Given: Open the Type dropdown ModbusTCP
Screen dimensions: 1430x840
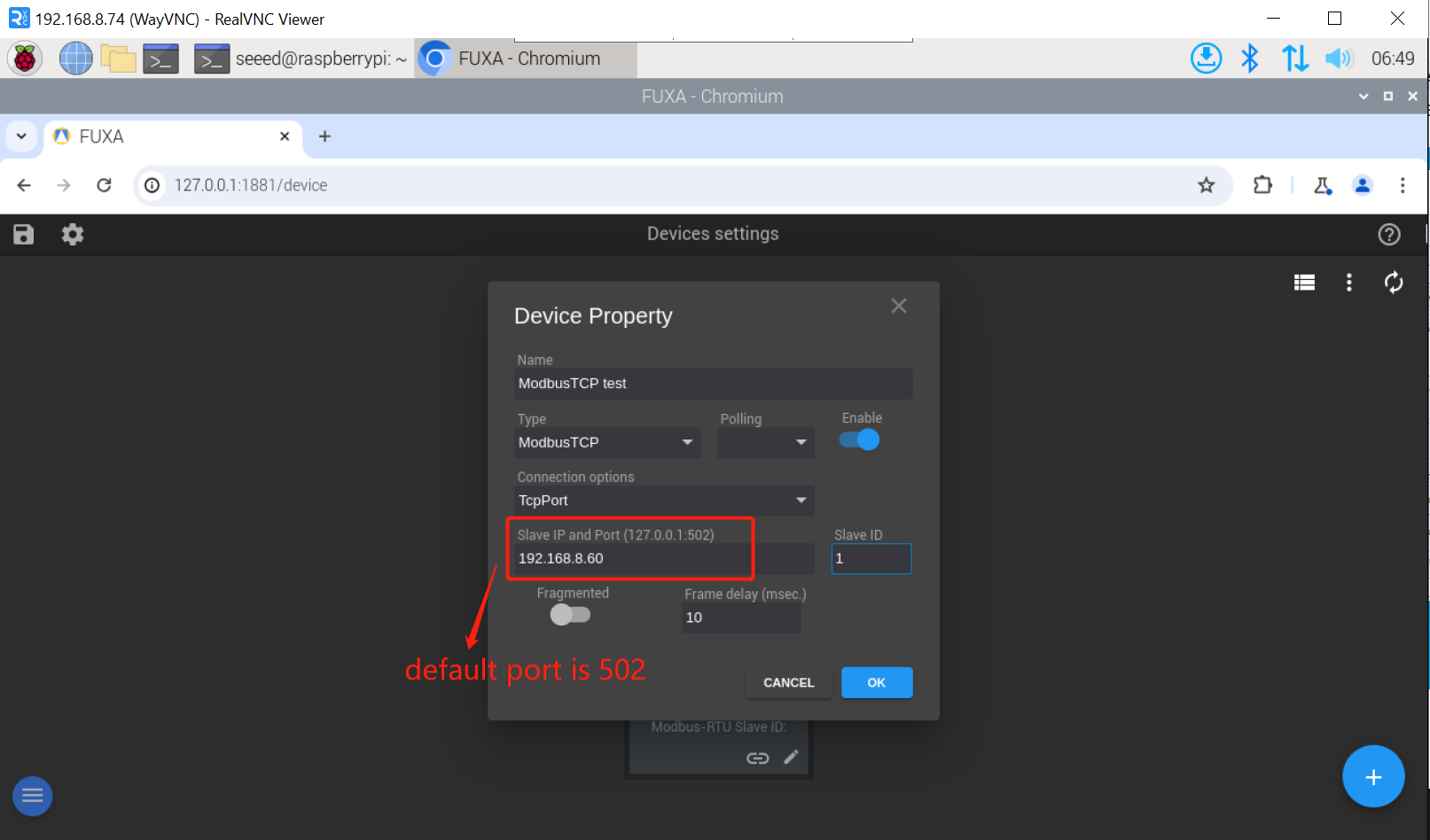Looking at the screenshot, I should (607, 442).
